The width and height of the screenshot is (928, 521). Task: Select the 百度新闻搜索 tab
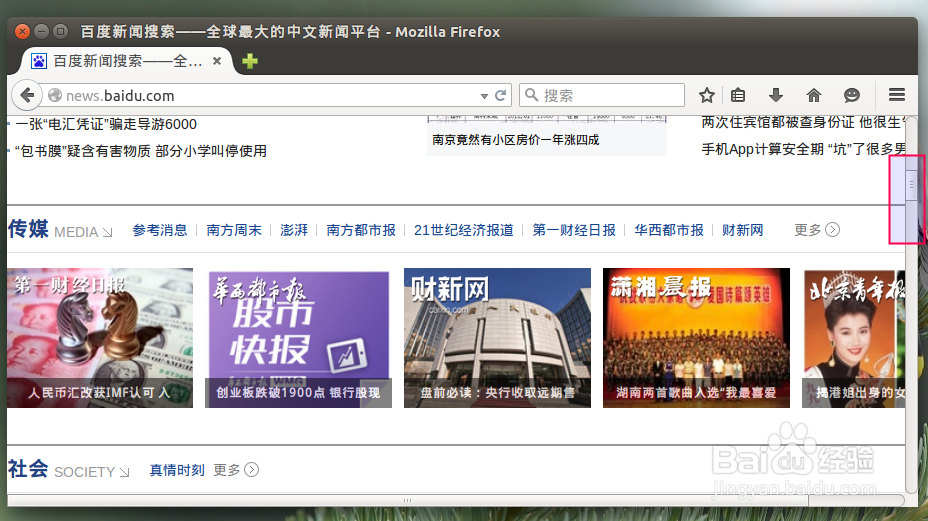[128, 61]
